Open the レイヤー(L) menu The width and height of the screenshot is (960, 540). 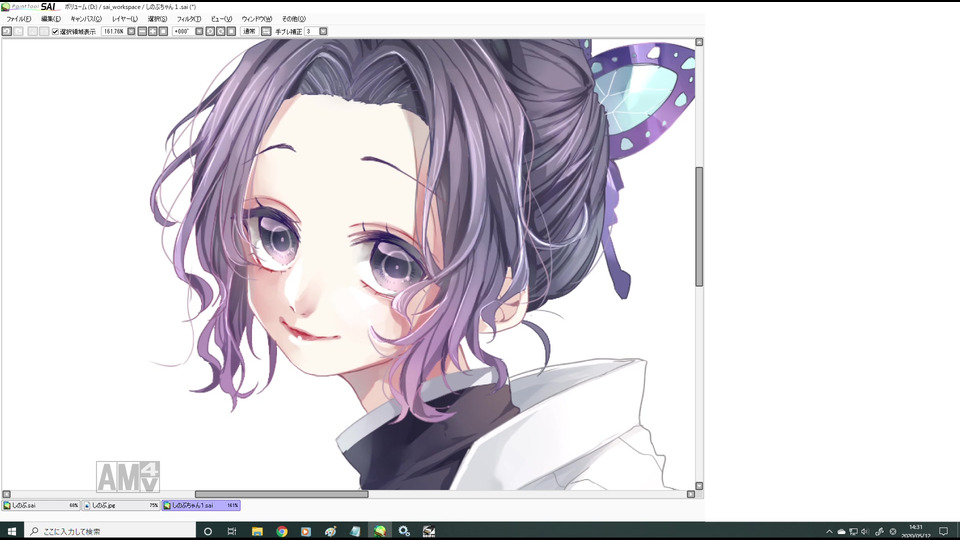pos(124,19)
